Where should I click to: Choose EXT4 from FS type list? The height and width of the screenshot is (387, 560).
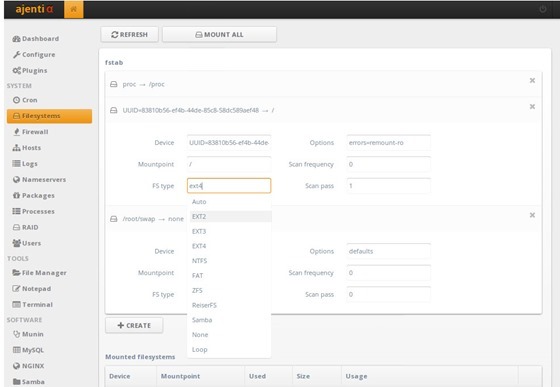(x=229, y=246)
